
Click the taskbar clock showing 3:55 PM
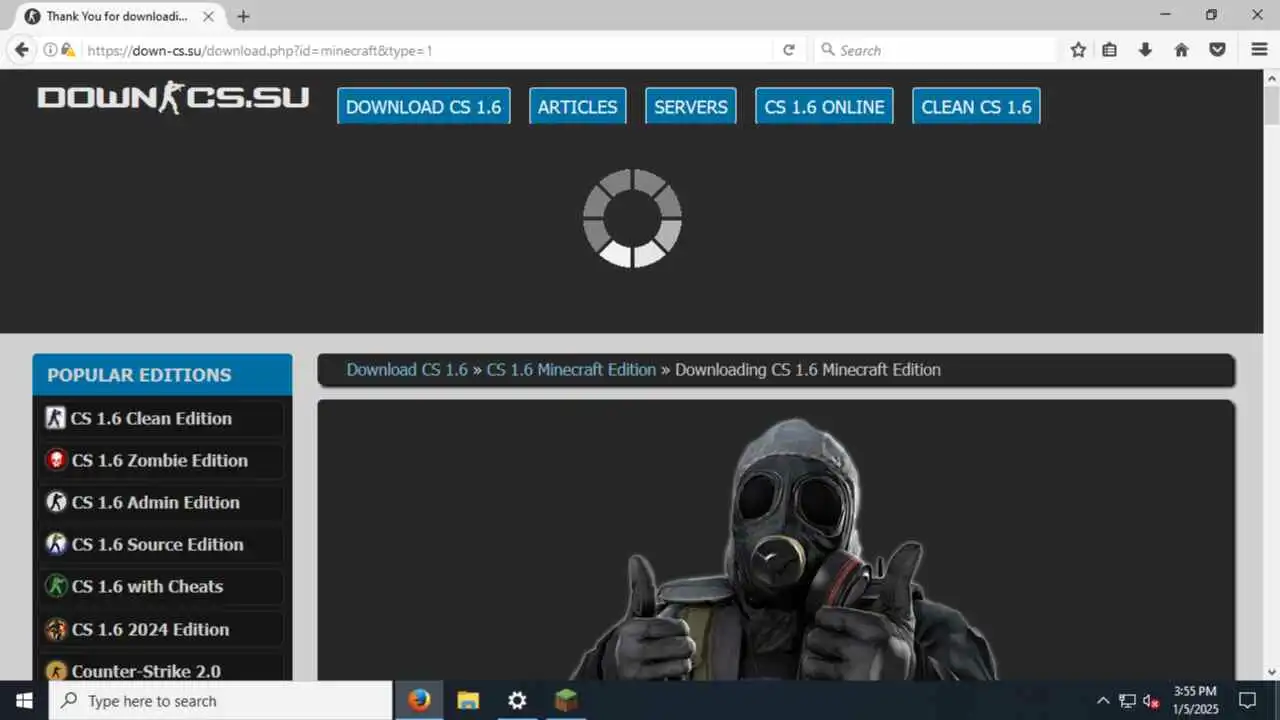(1195, 701)
